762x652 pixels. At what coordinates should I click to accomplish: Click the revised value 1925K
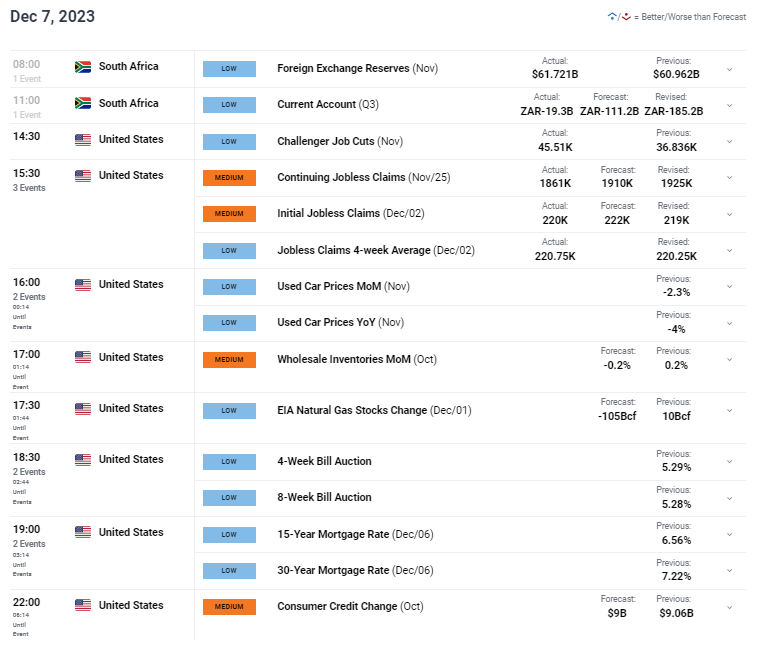point(676,184)
